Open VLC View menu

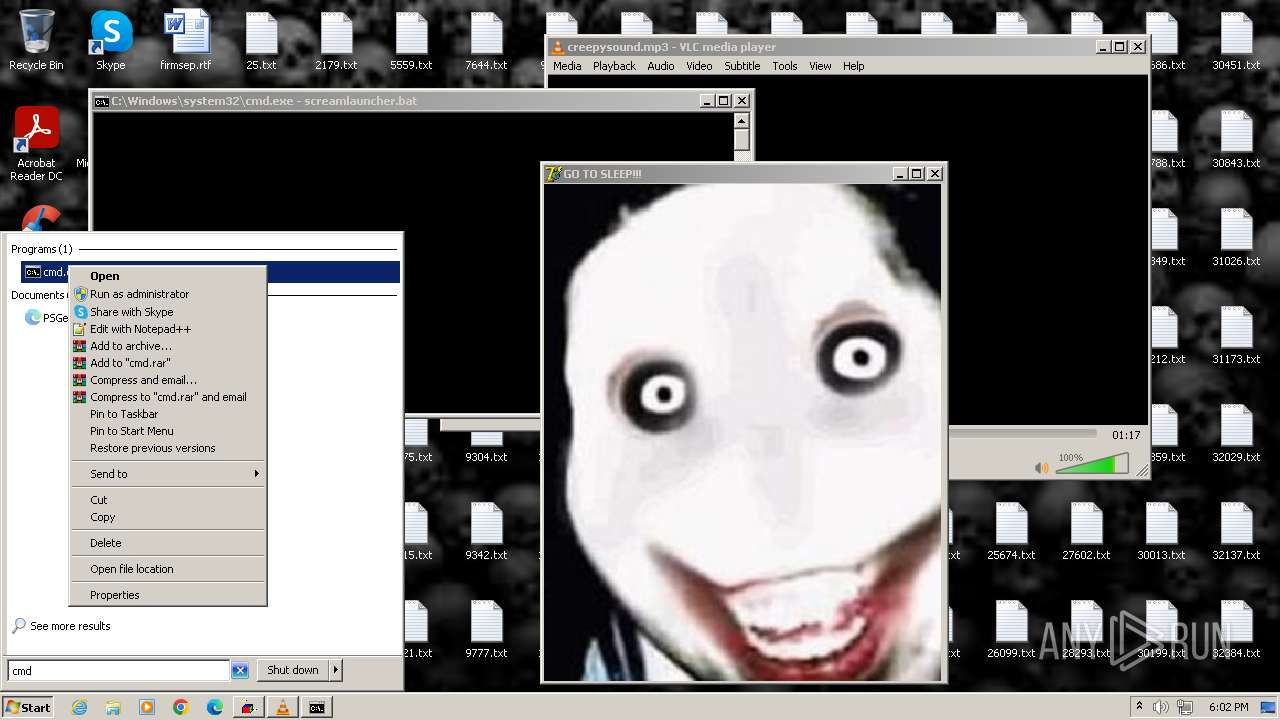tap(820, 66)
